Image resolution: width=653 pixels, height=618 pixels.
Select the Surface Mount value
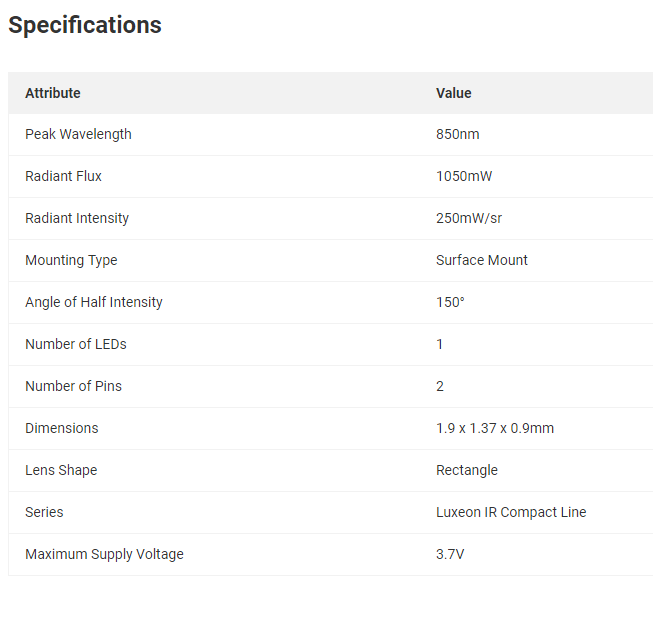coord(482,260)
